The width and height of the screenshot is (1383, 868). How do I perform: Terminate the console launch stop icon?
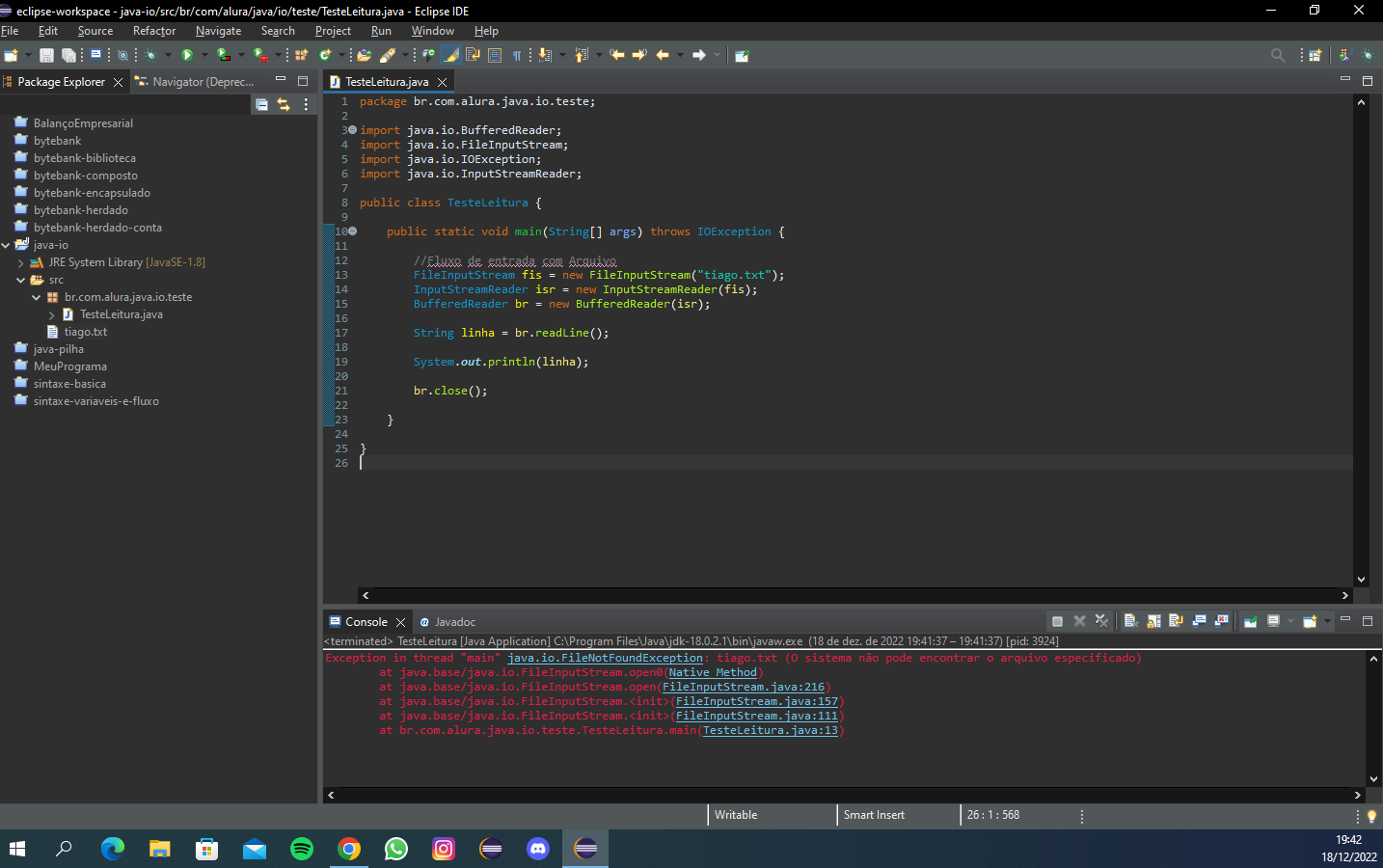(1057, 621)
